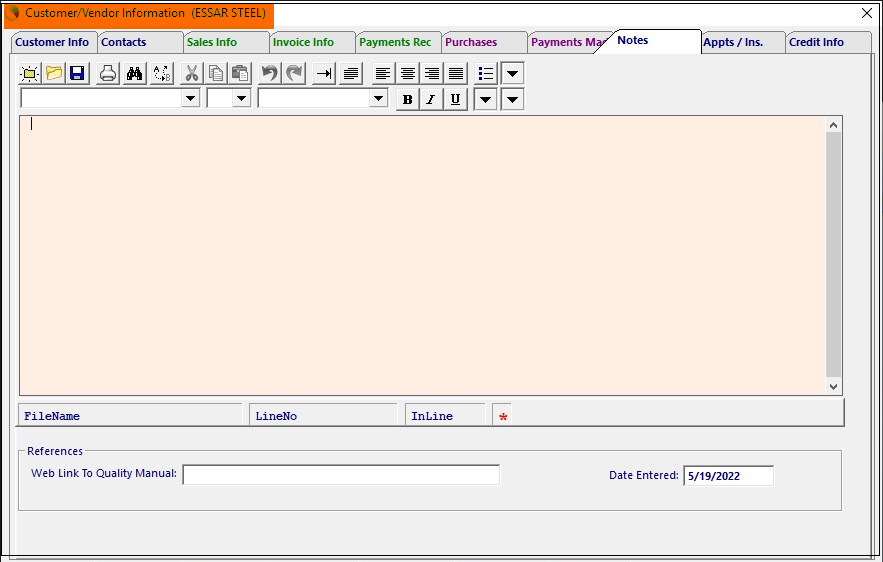Toggle Bold formatting
883x562 pixels.
[x=407, y=100]
